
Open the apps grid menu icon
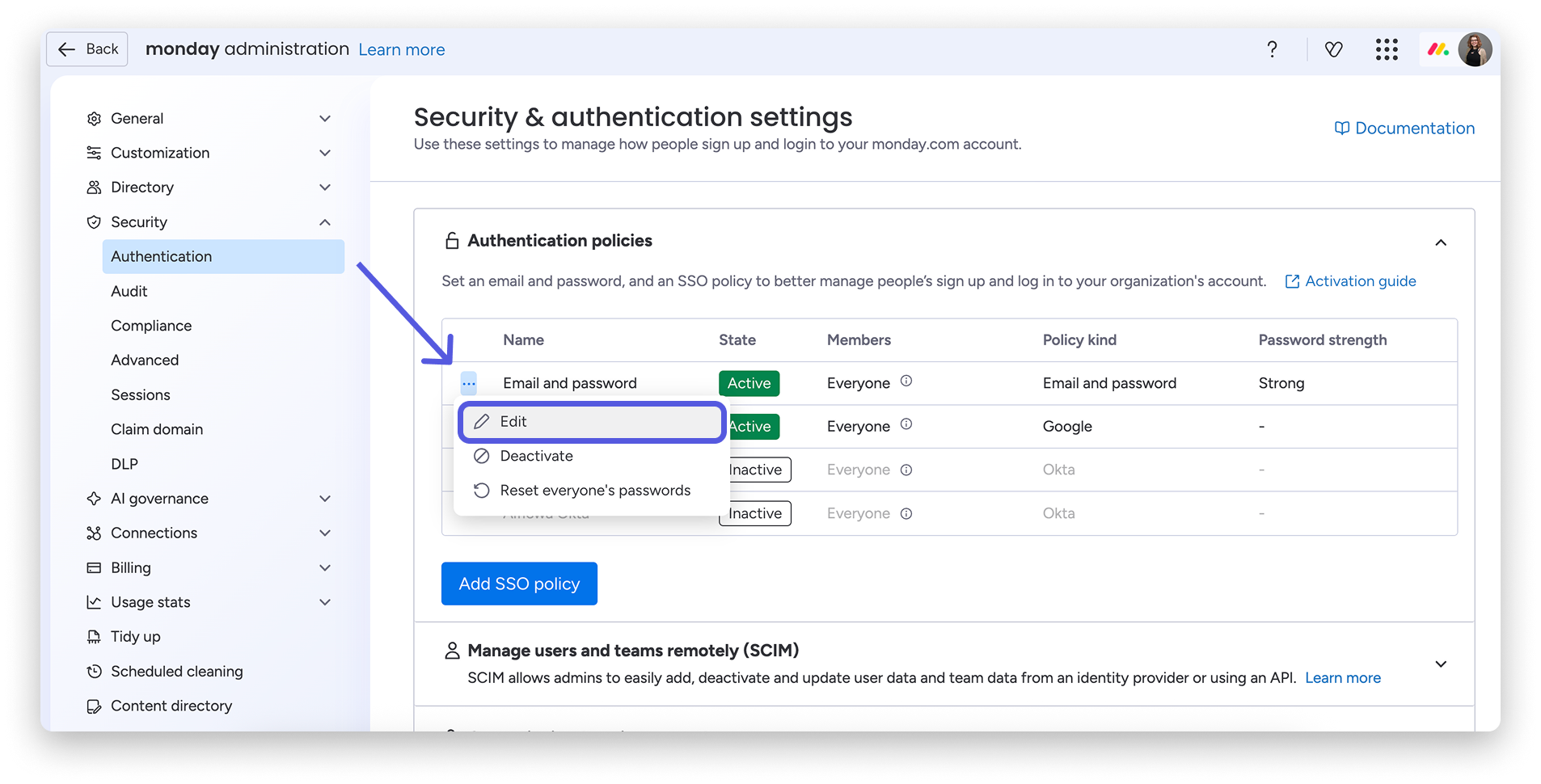(1387, 49)
